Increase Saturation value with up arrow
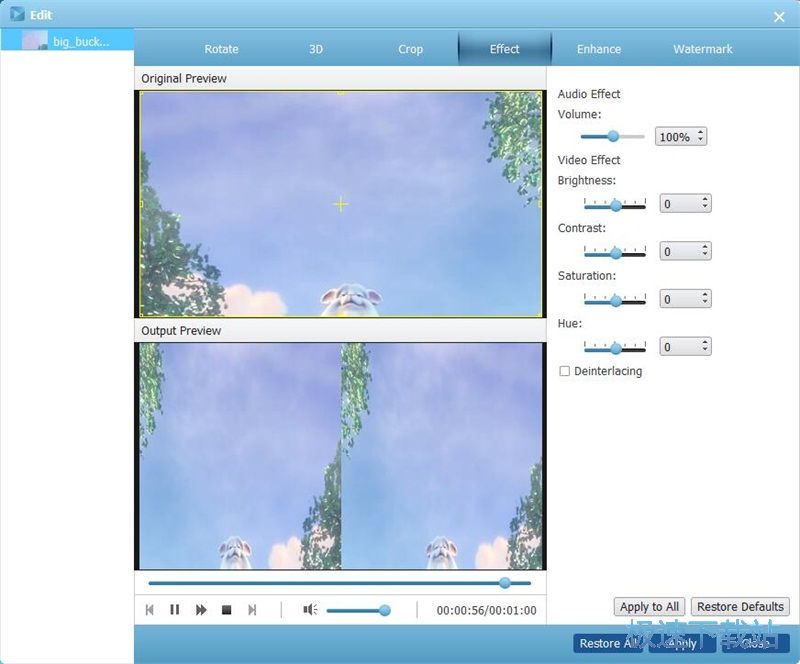The width and height of the screenshot is (800, 664). (705, 294)
